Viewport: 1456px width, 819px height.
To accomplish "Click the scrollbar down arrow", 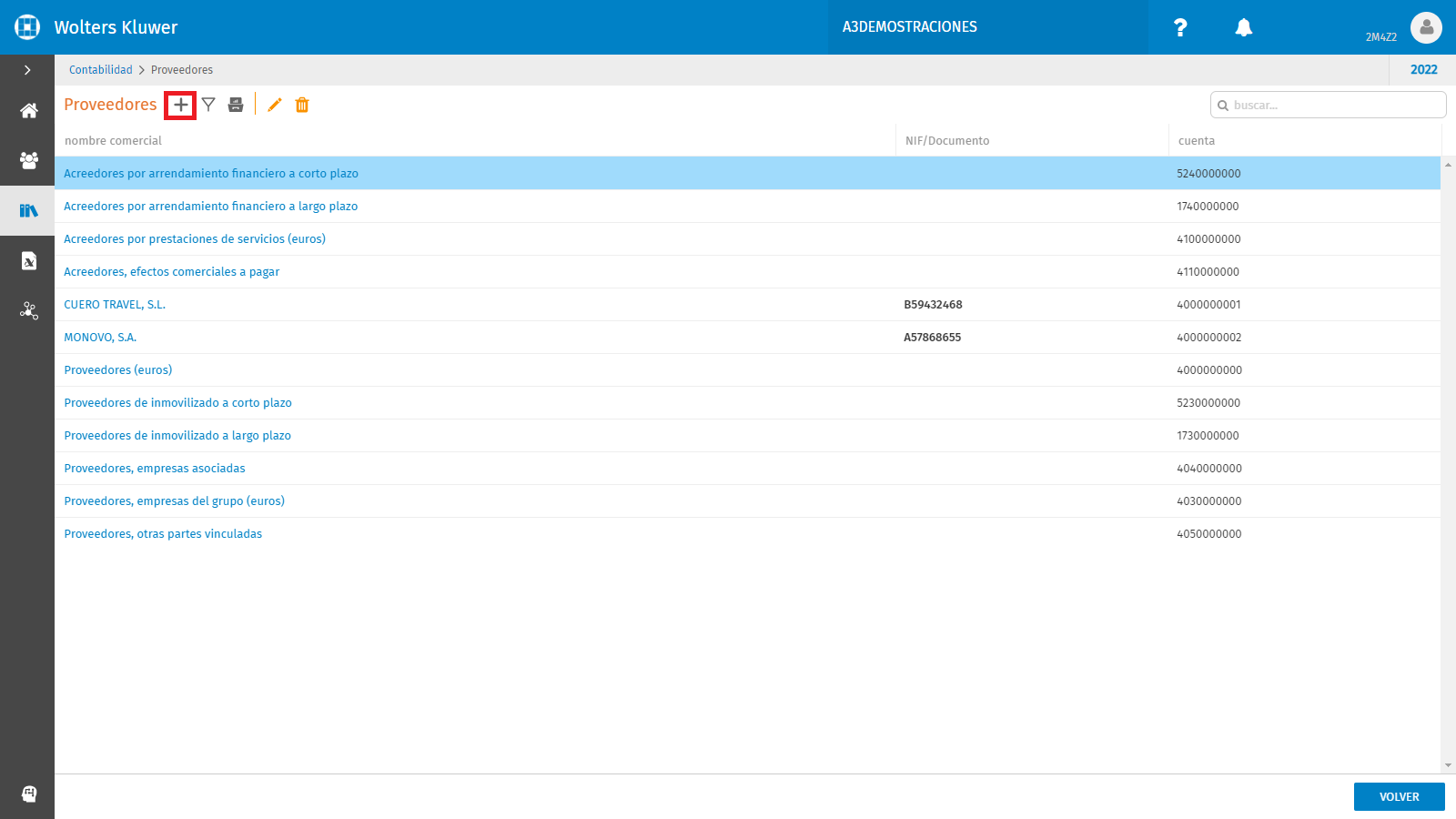I will tap(1448, 766).
